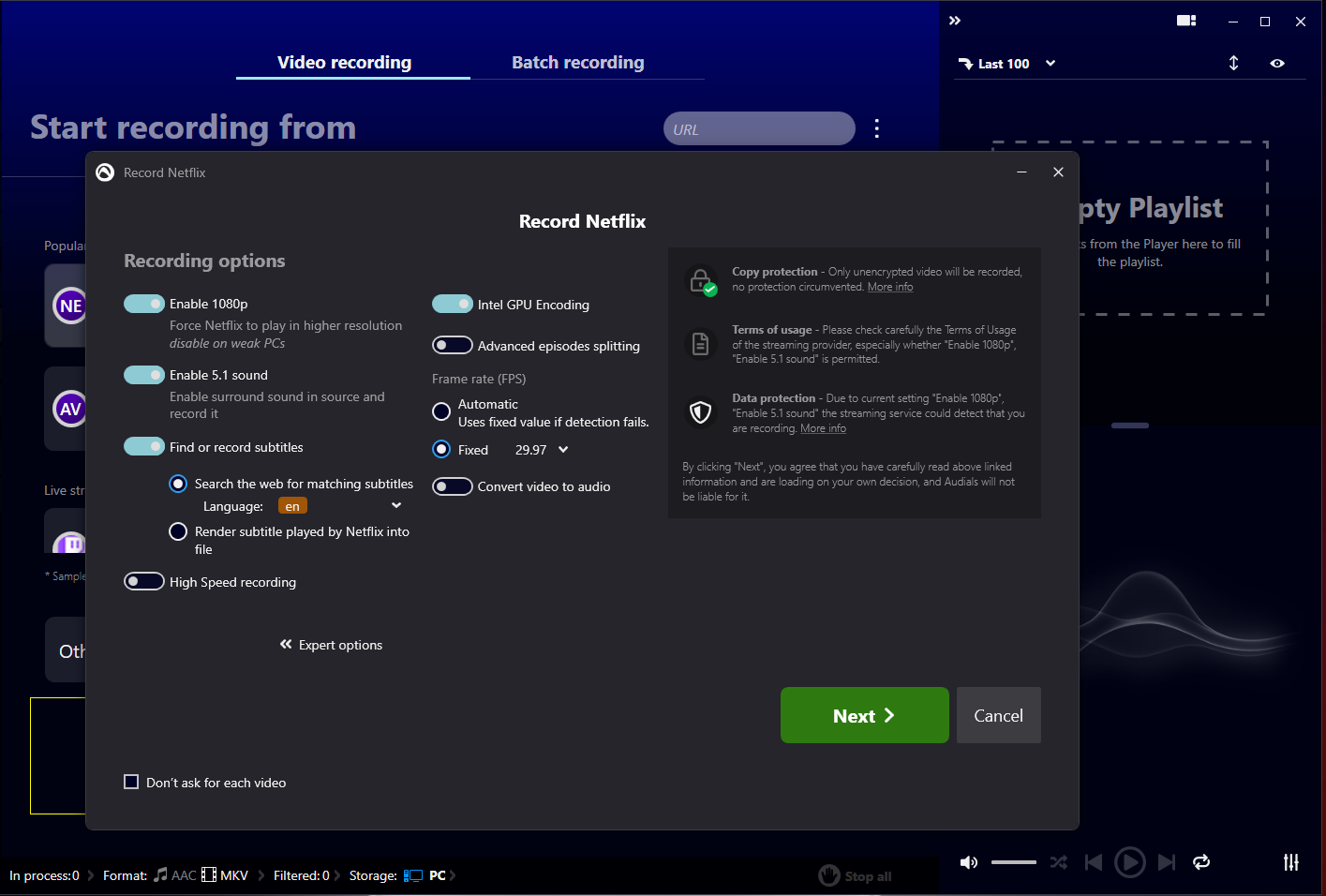Toggle Find or record subtitles off
This screenshot has height=896, width=1326.
click(144, 447)
